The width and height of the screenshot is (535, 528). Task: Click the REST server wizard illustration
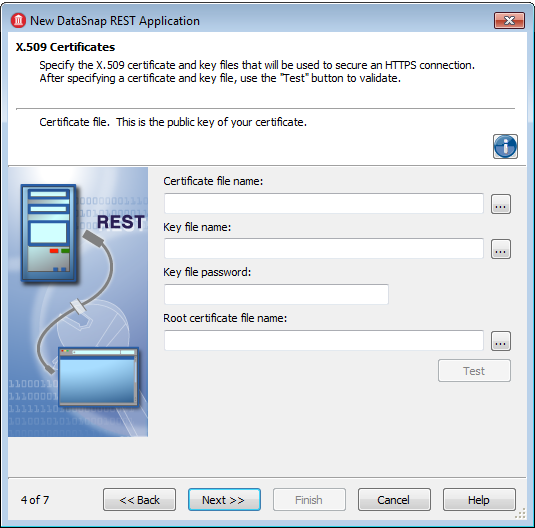click(78, 302)
